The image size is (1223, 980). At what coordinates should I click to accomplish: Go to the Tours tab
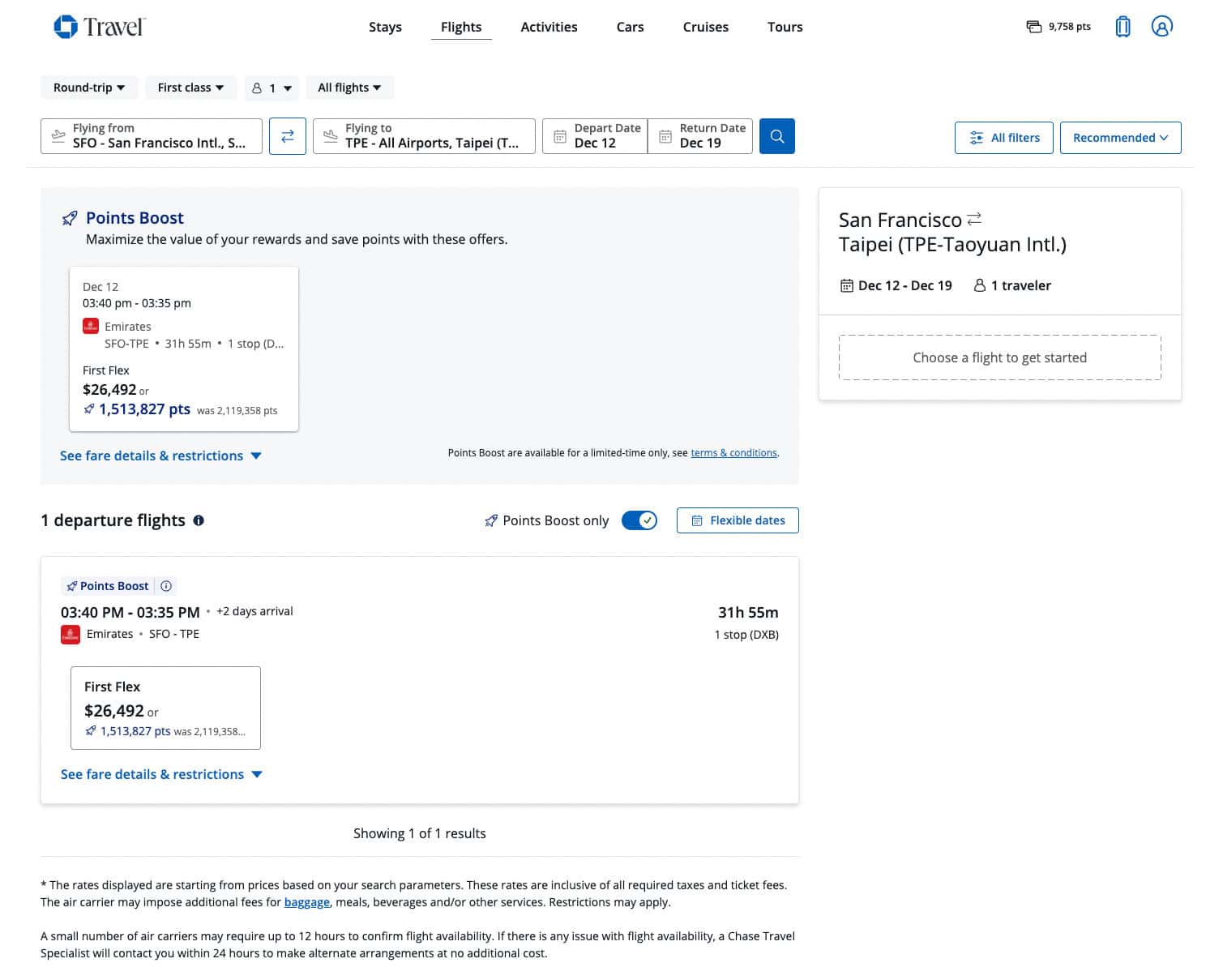pyautogui.click(x=785, y=27)
